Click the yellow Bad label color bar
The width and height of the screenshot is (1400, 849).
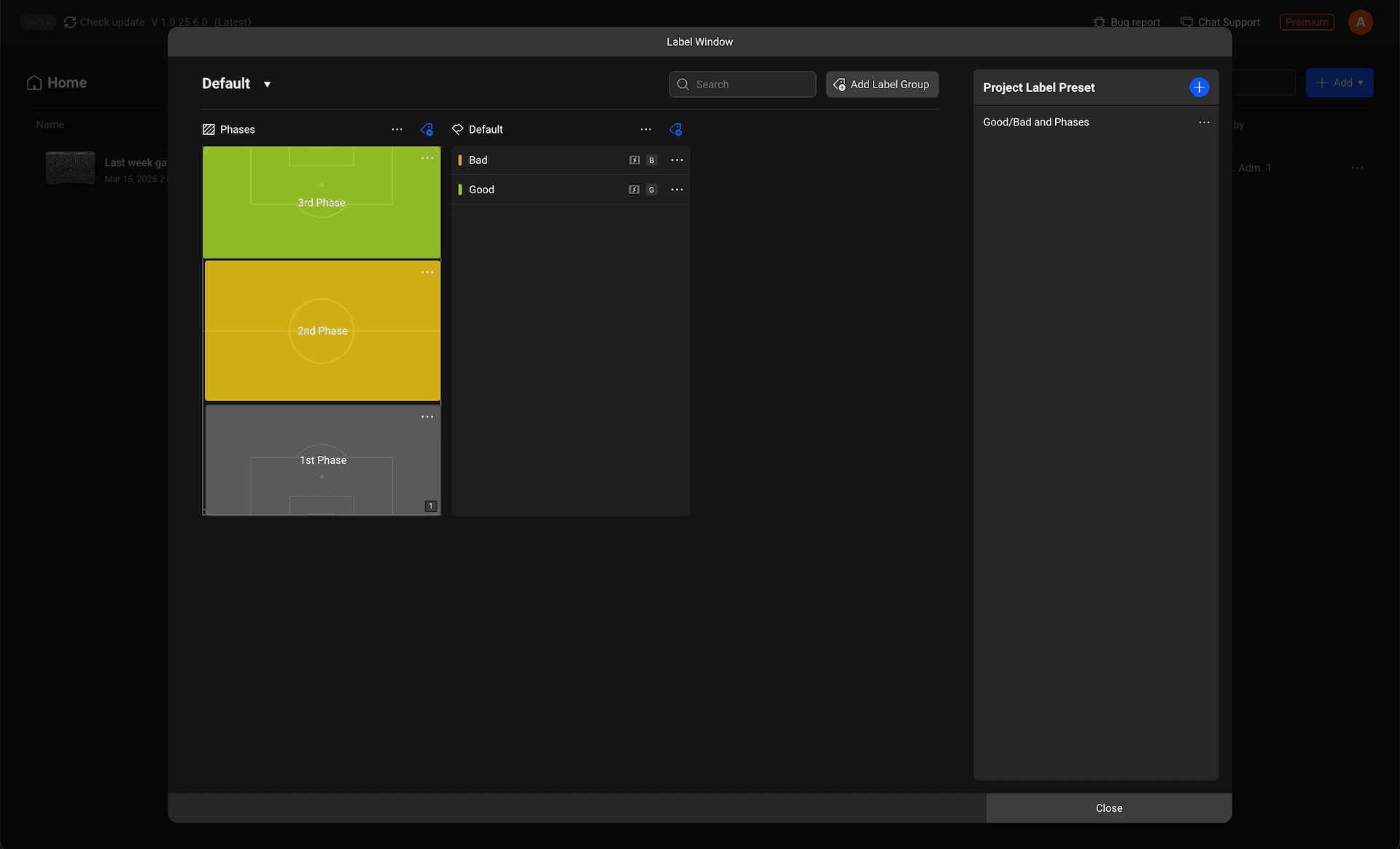(x=459, y=160)
